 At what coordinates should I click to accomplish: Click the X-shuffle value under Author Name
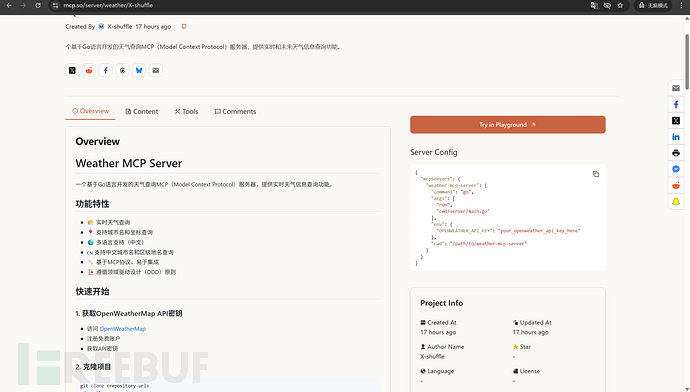[x=432, y=356]
